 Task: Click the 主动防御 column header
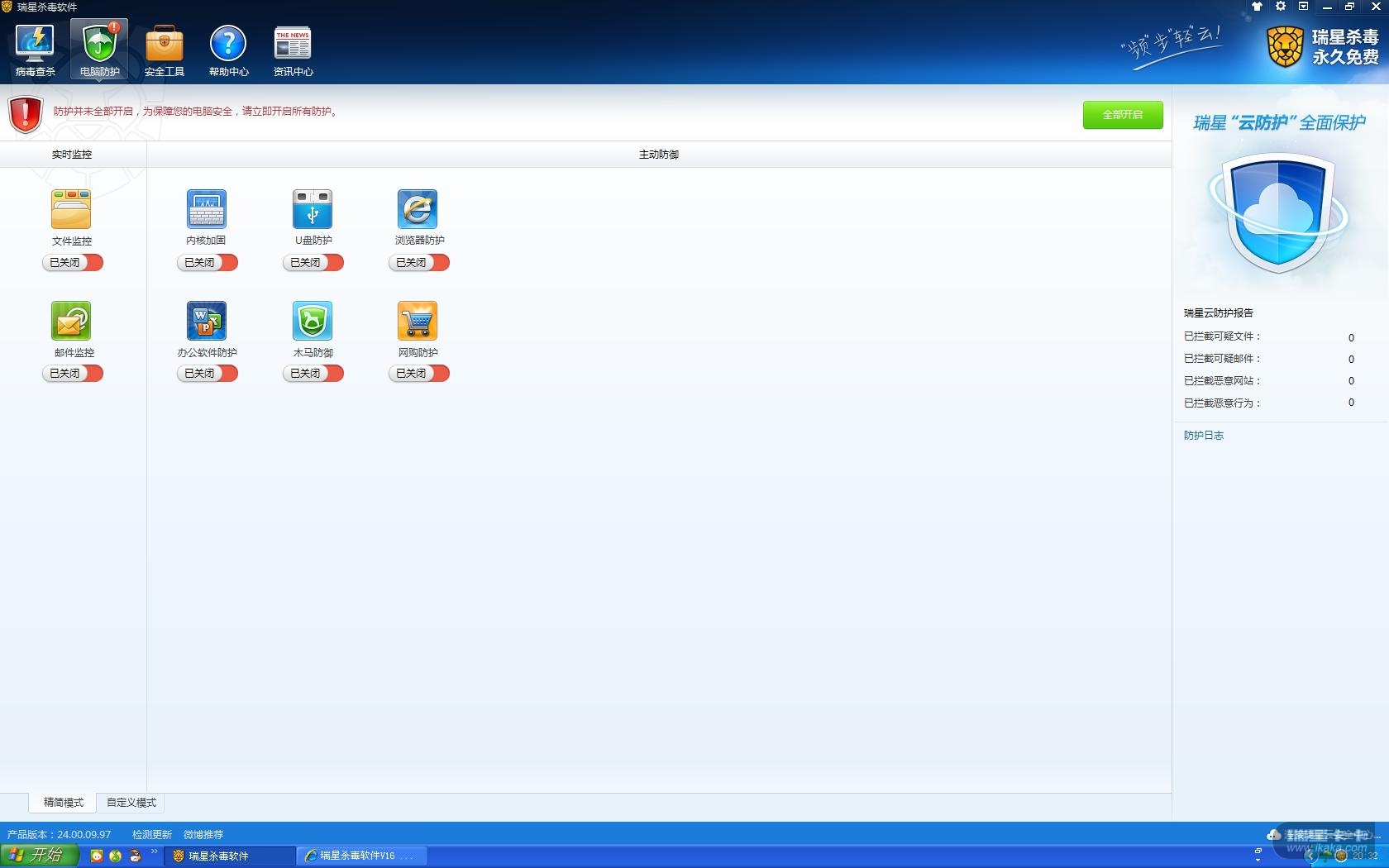(x=659, y=155)
